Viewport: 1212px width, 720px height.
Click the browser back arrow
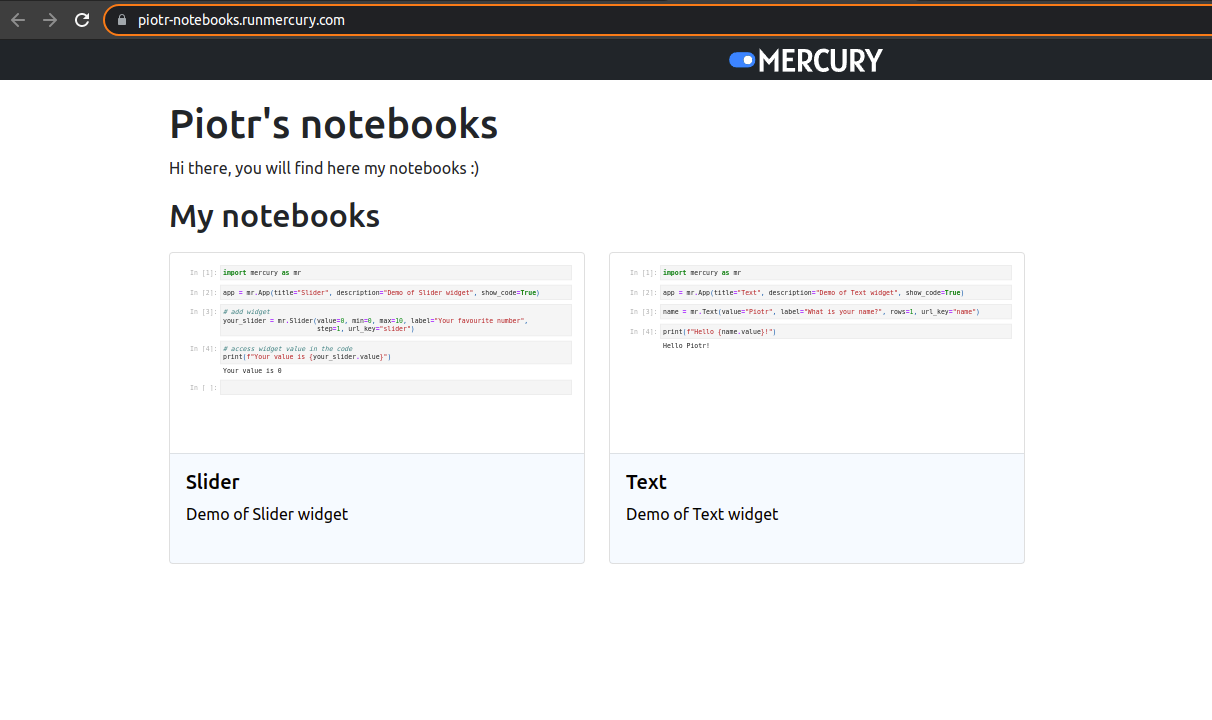(x=18, y=19)
